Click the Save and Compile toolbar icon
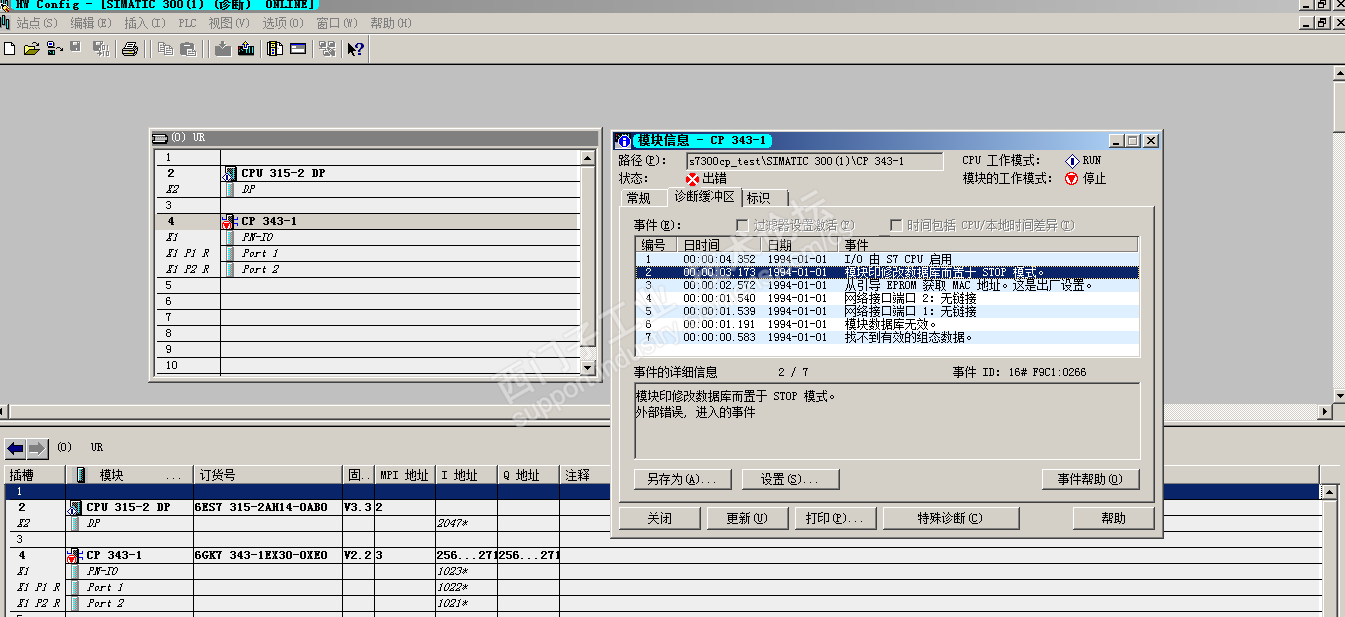 coord(101,48)
